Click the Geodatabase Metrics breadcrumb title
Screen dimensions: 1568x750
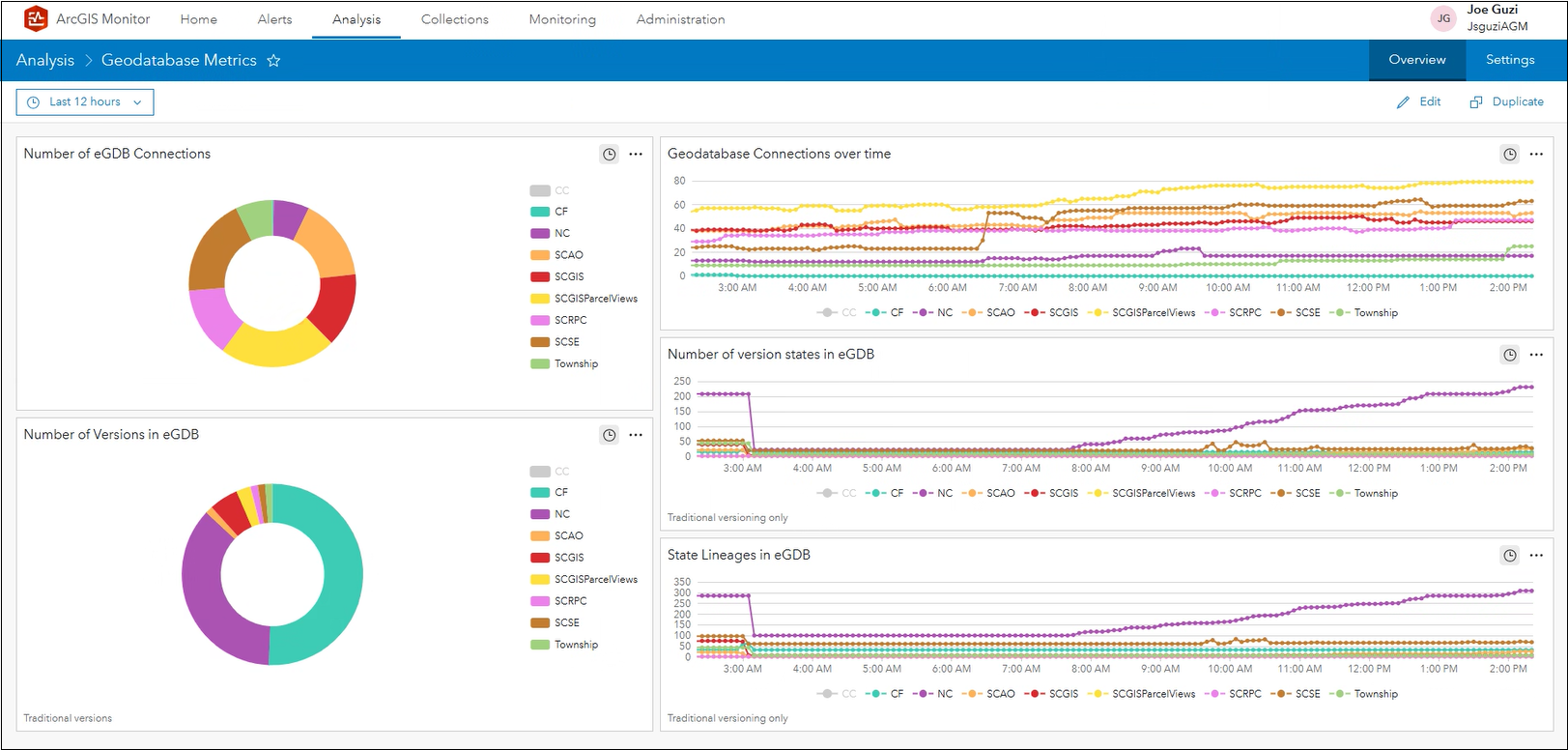[x=179, y=60]
